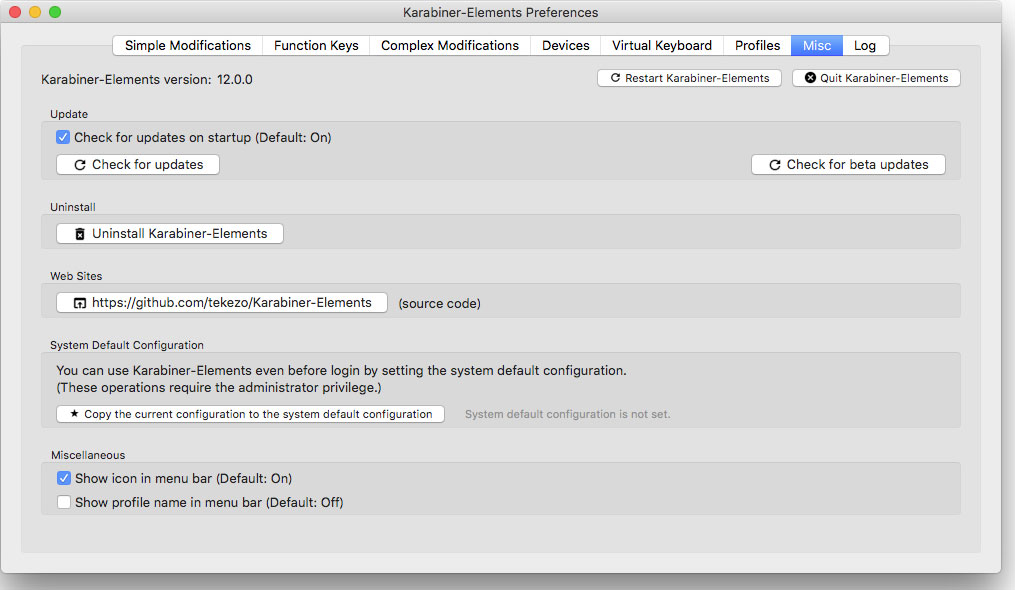Screen dimensions: 1015x590
Task: Click the Restart Karabiner-Elements button label
Action: [x=697, y=78]
